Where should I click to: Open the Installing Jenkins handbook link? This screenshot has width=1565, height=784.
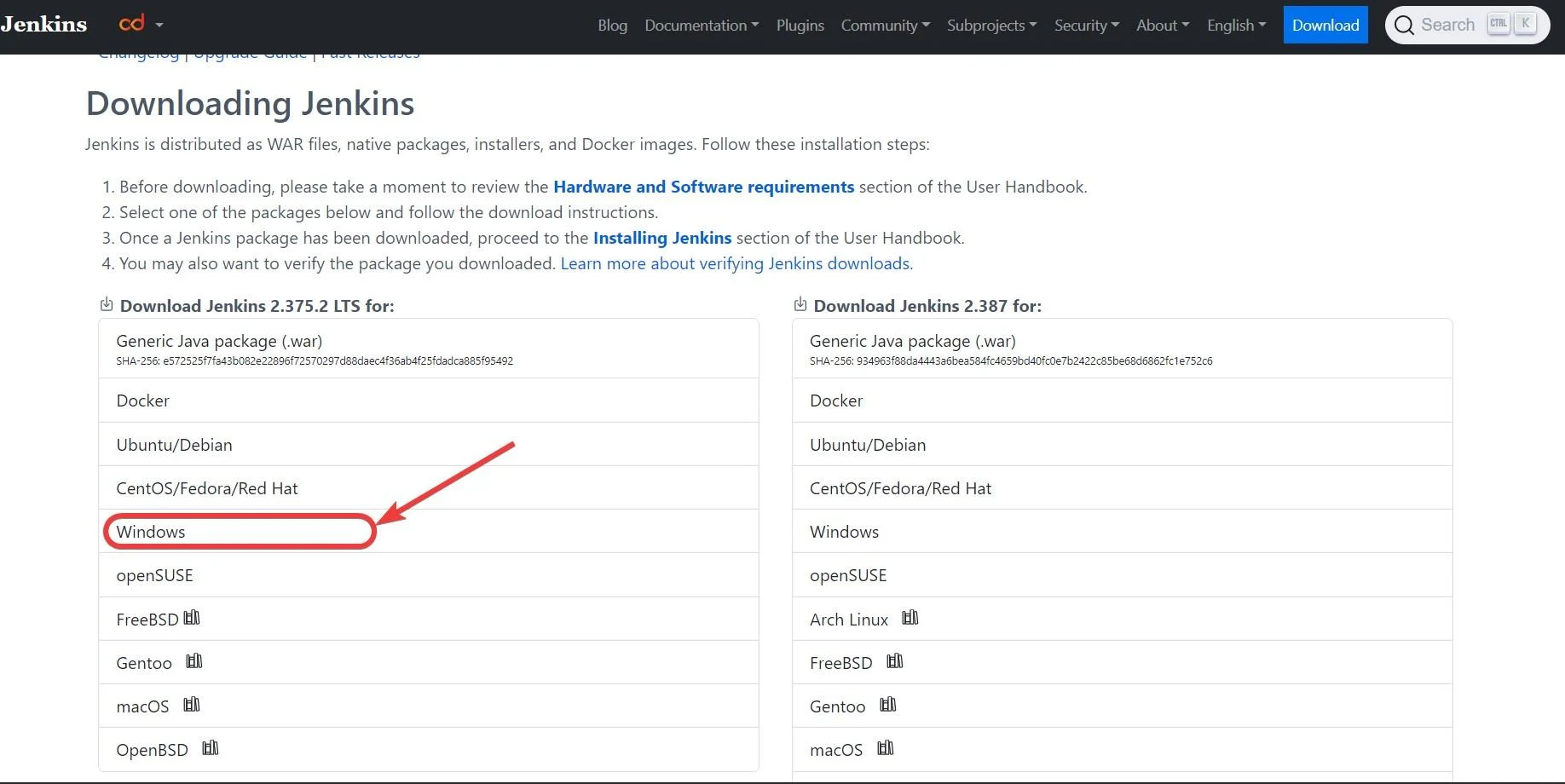pos(662,238)
